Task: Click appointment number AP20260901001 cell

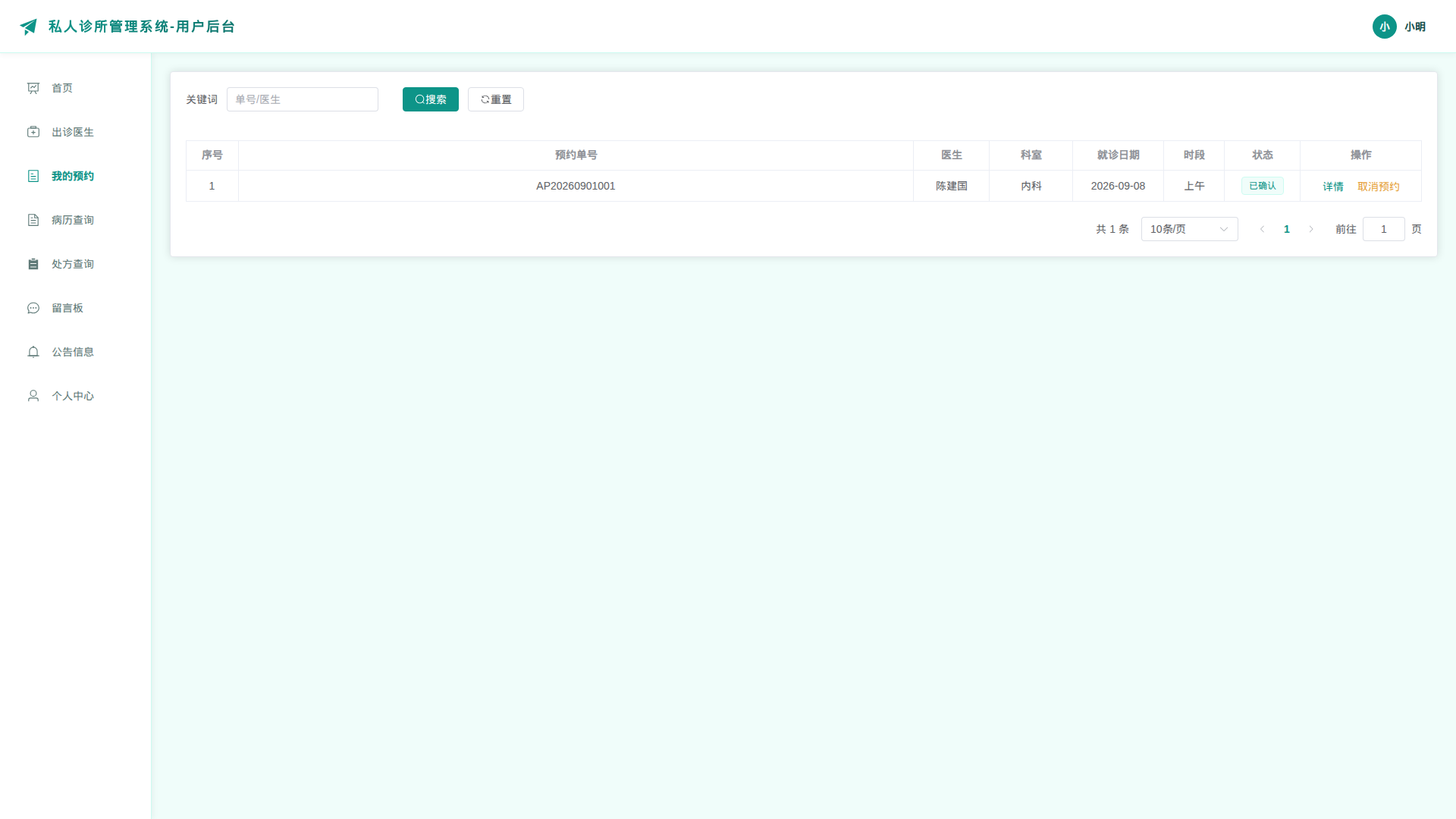Action: (x=576, y=186)
